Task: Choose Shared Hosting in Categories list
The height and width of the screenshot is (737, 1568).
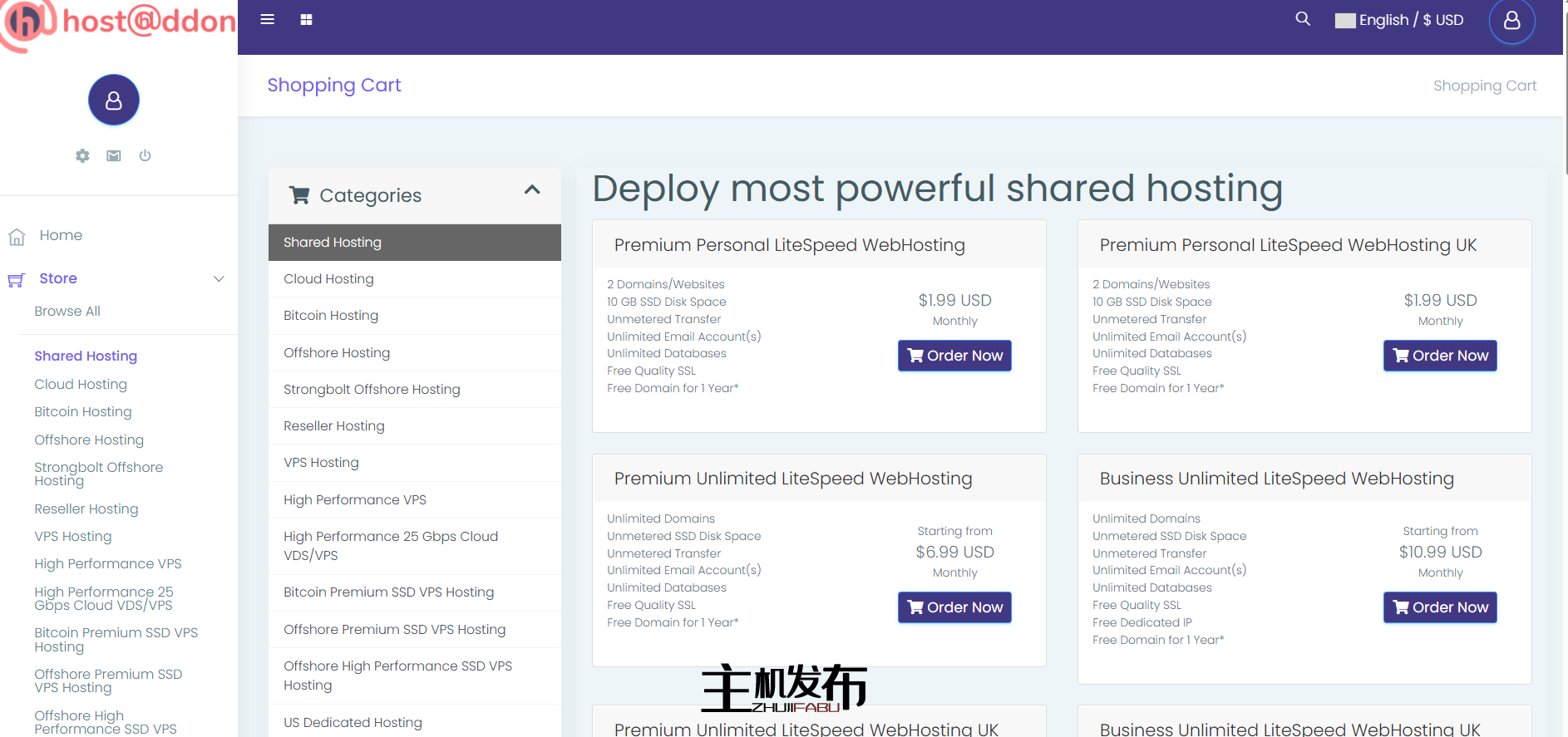Action: coord(415,242)
